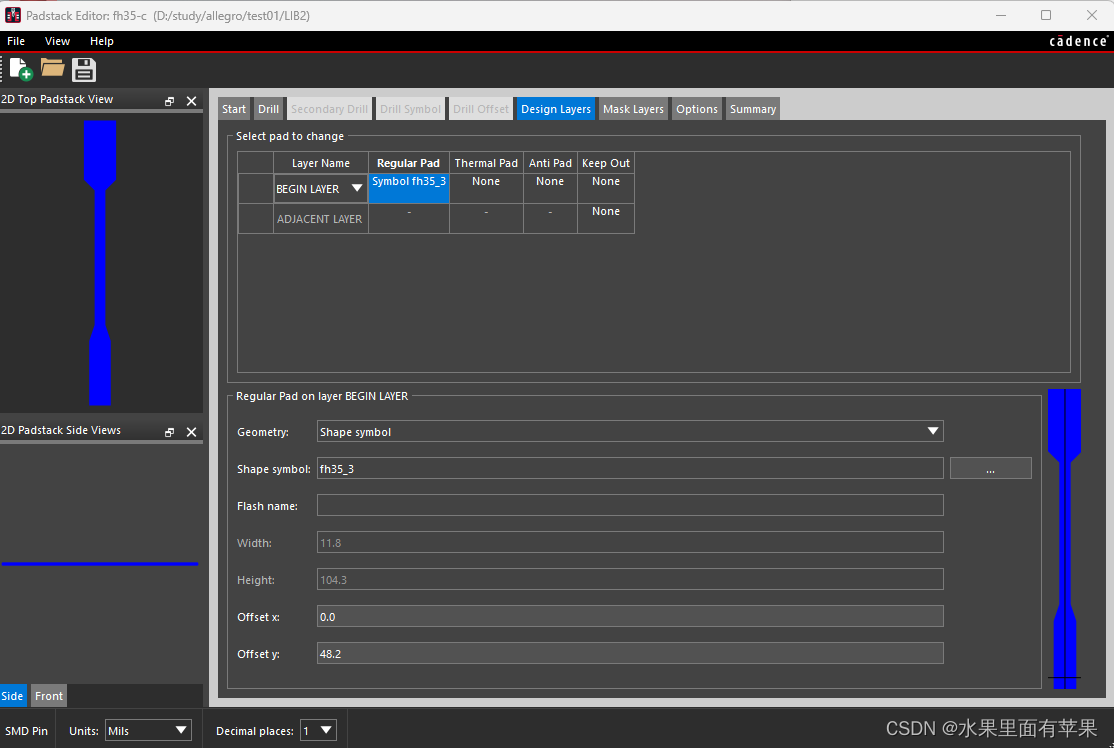Switch to the Front side view
The width and height of the screenshot is (1114, 748).
pos(48,696)
